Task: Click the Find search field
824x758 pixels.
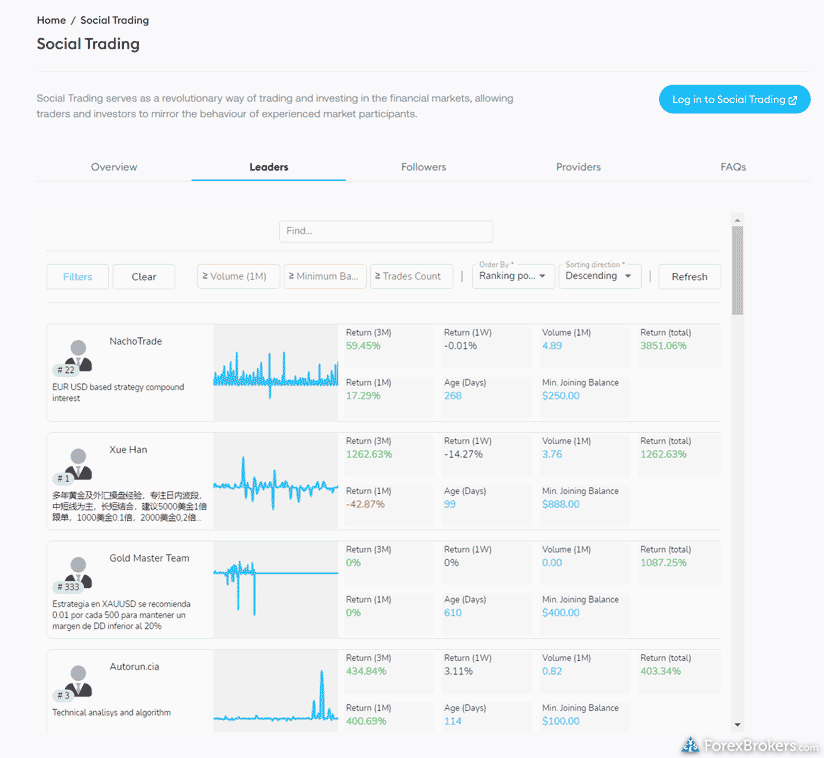Action: 385,231
